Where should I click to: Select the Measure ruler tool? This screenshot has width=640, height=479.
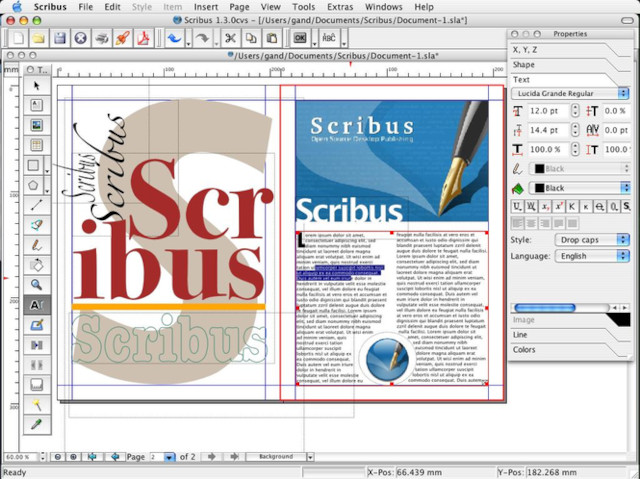37,384
